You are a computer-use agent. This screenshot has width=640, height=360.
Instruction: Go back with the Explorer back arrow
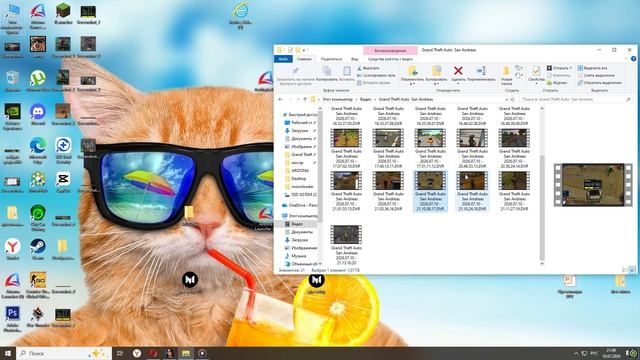280,99
